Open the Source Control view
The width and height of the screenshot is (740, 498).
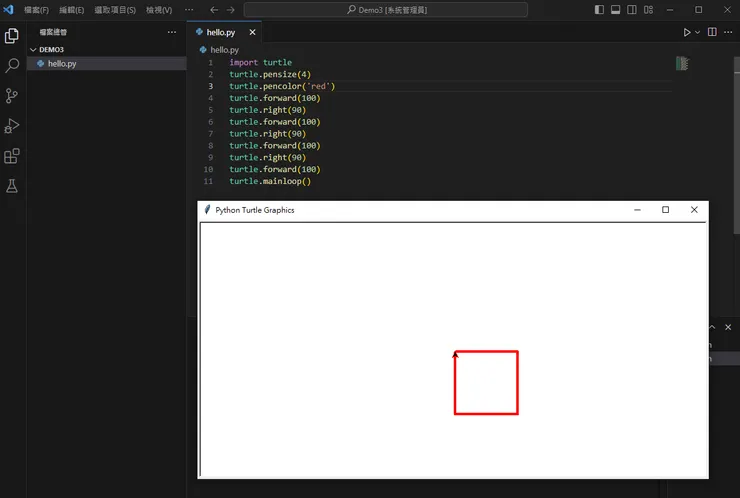pyautogui.click(x=12, y=96)
